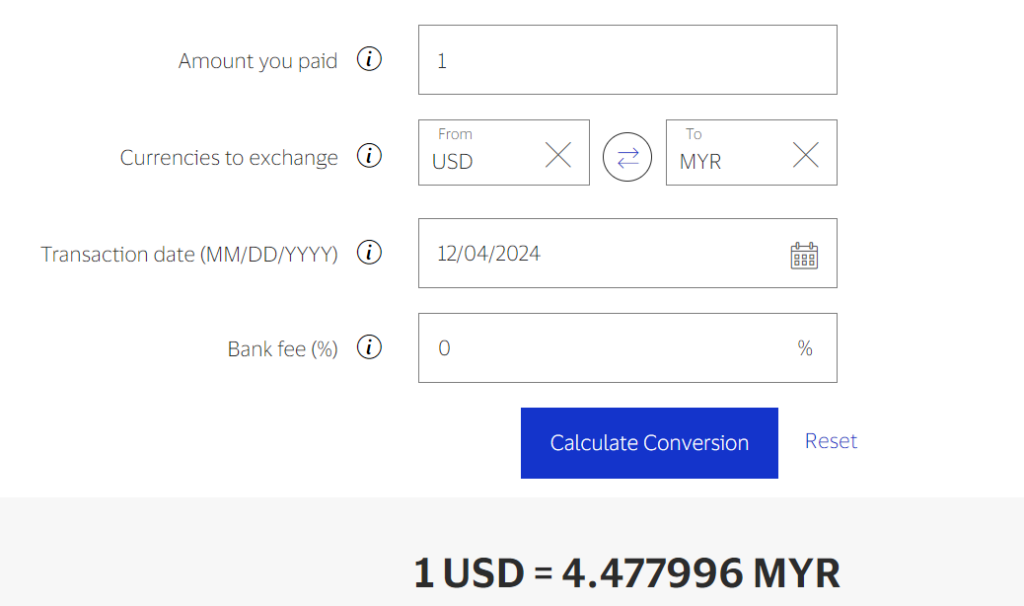The image size is (1024, 606).
Task: Click the "Transaction date (MM/DD/YYYY)" label
Action: [x=189, y=255]
